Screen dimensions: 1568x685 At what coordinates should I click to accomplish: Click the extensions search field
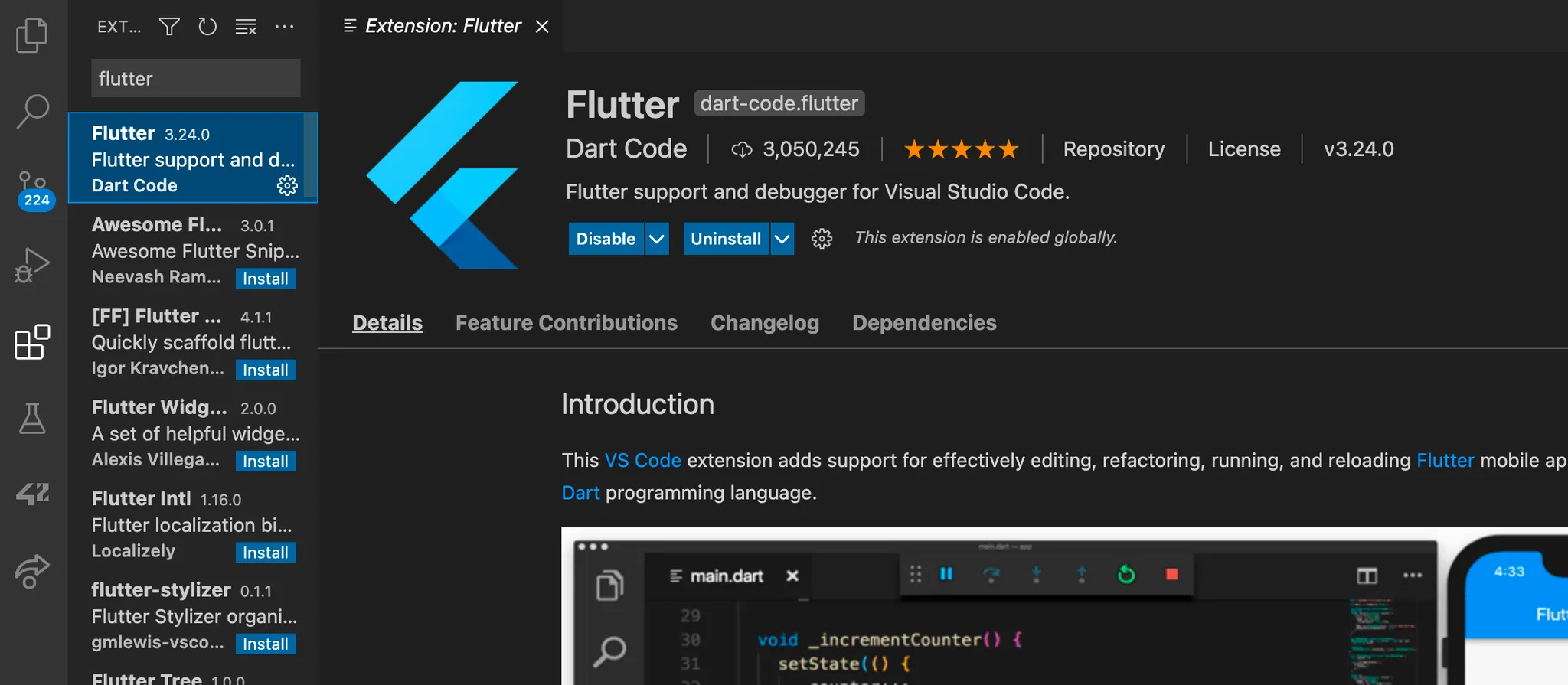[196, 78]
